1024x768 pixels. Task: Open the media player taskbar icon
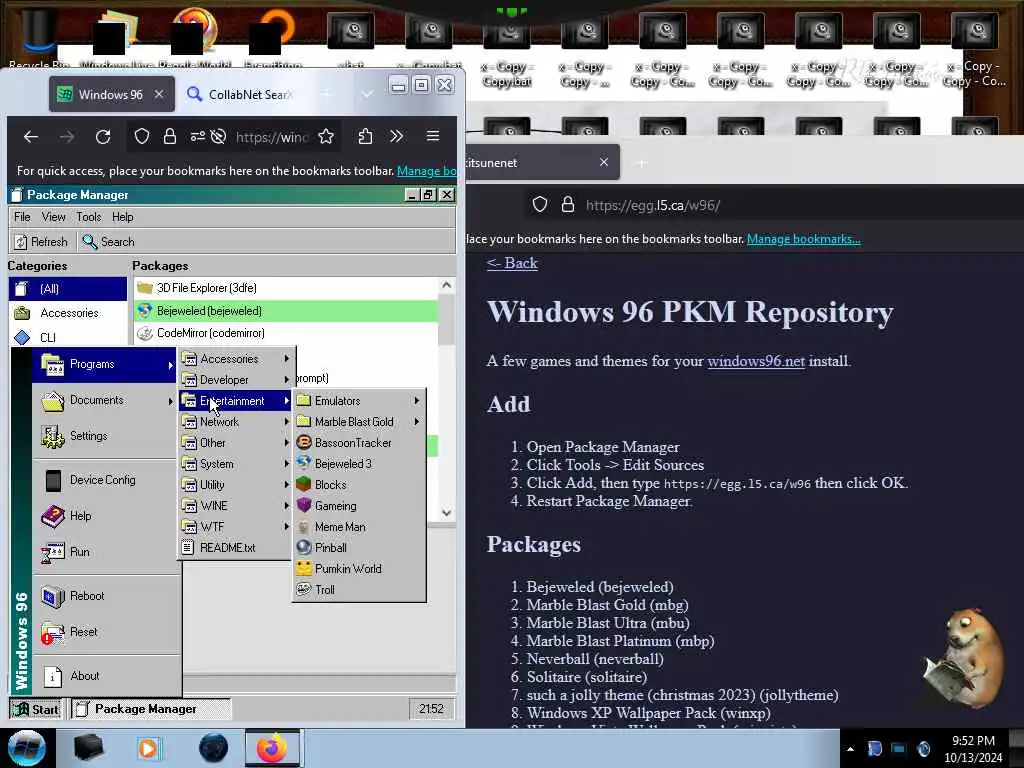[x=148, y=748]
